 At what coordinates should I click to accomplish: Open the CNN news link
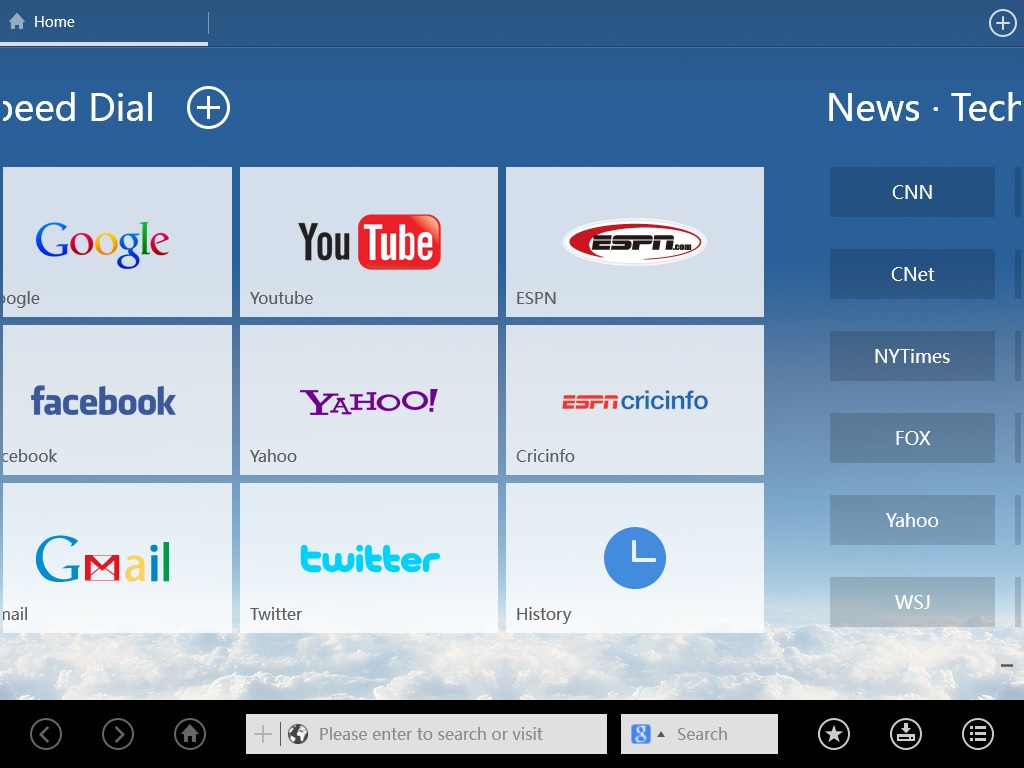click(x=912, y=192)
